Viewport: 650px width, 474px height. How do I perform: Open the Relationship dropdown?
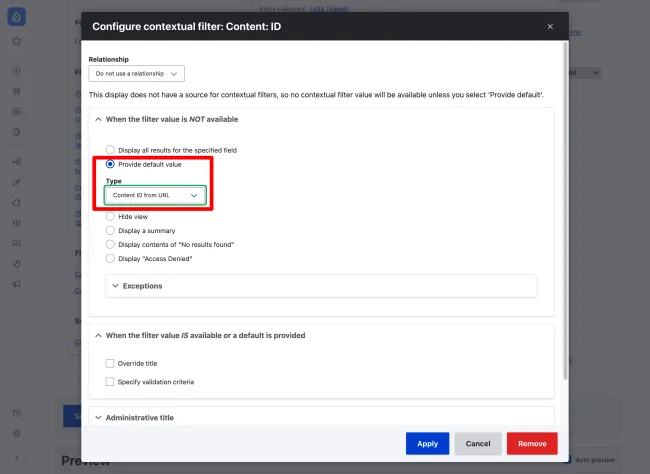click(x=136, y=74)
